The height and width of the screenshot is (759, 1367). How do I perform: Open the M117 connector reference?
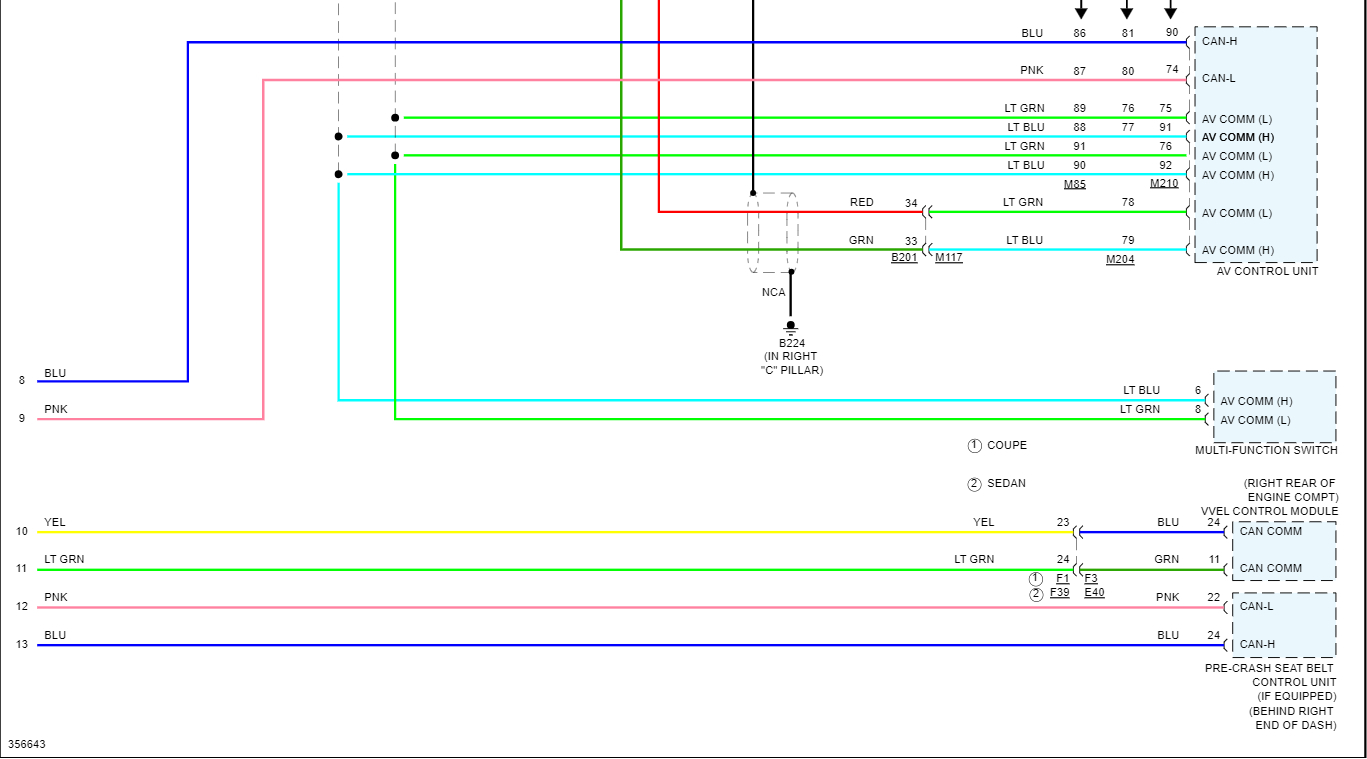click(949, 258)
